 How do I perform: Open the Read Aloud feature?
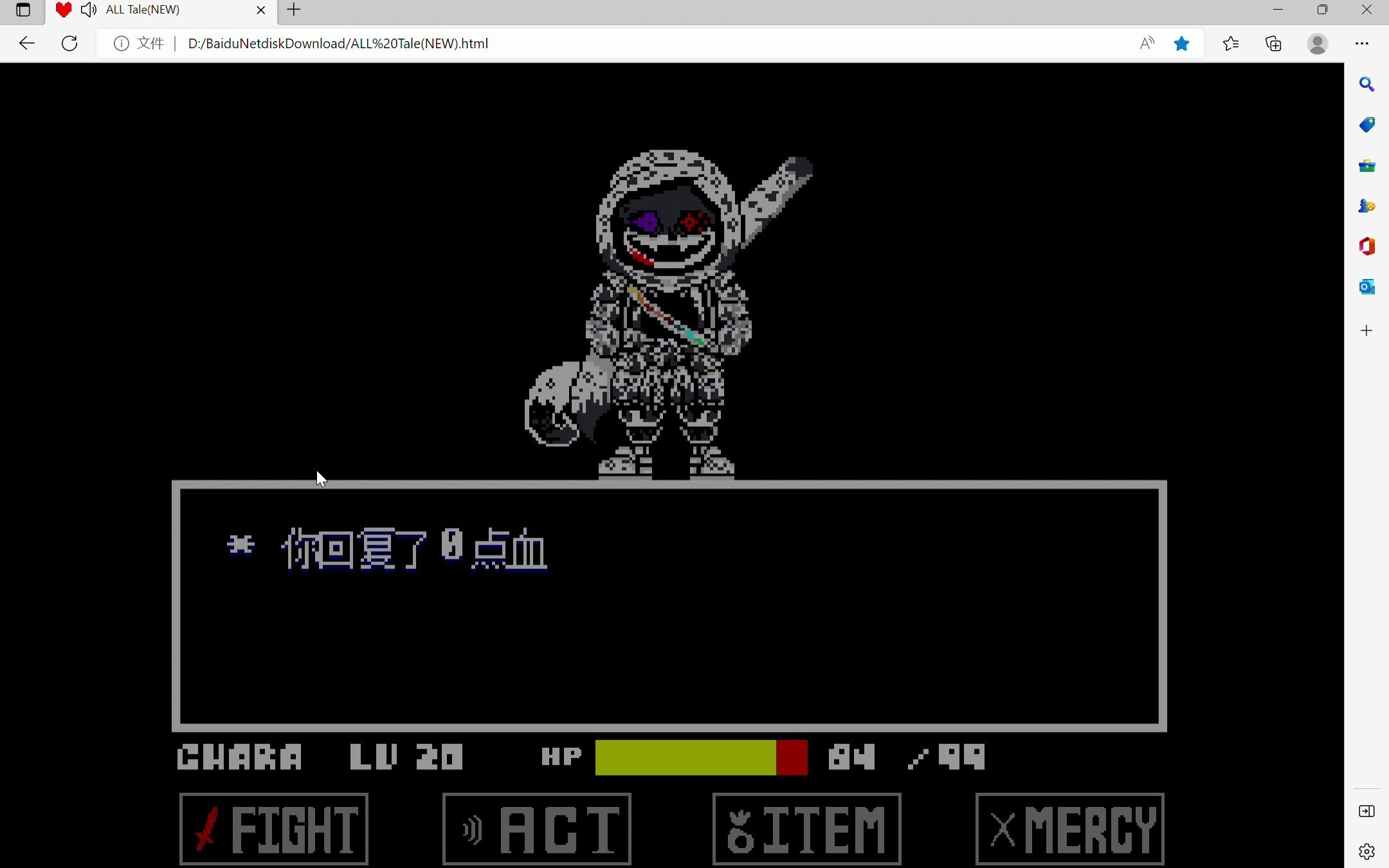(x=1147, y=43)
